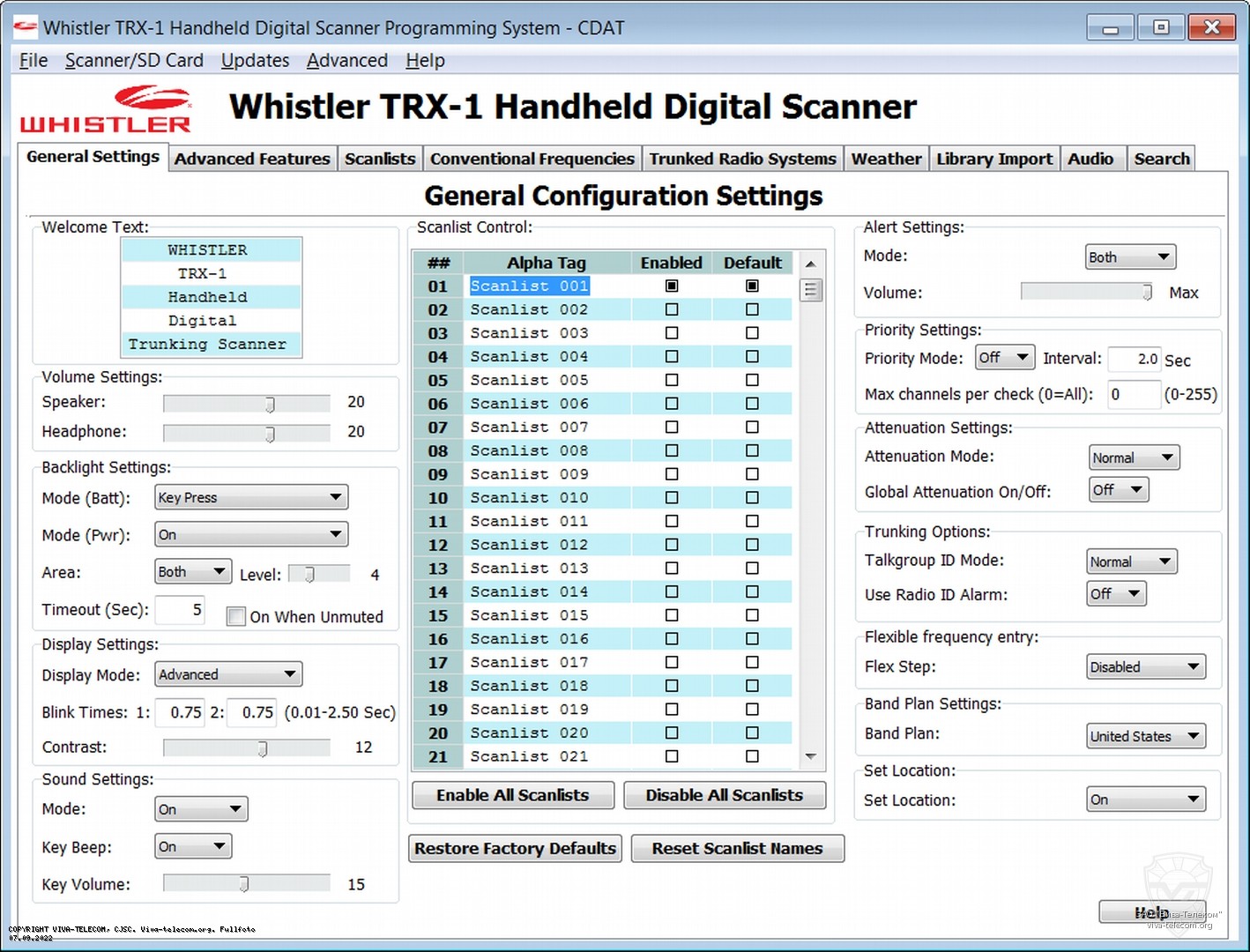
Task: Enable Scanlist 002 in the Scanlist Control
Action: tap(672, 309)
